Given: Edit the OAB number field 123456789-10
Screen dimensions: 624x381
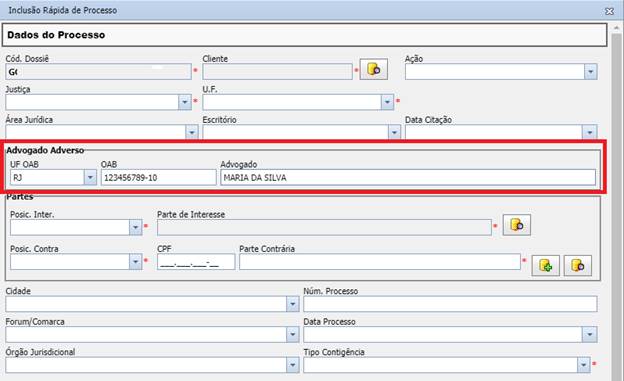Looking at the screenshot, I should click(x=158, y=178).
